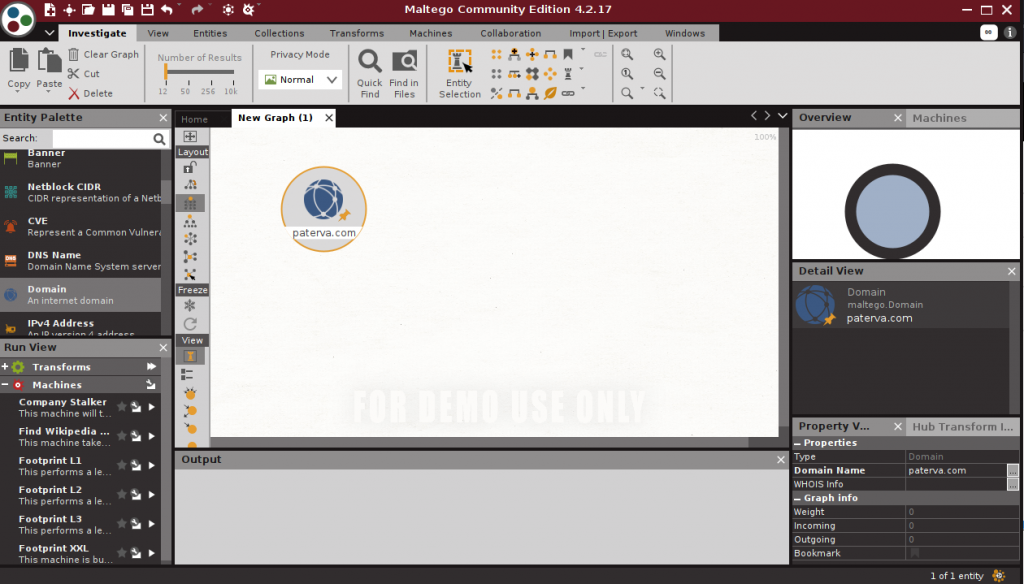
Task: Expand the Transforms section plus sign
Action: [5, 367]
